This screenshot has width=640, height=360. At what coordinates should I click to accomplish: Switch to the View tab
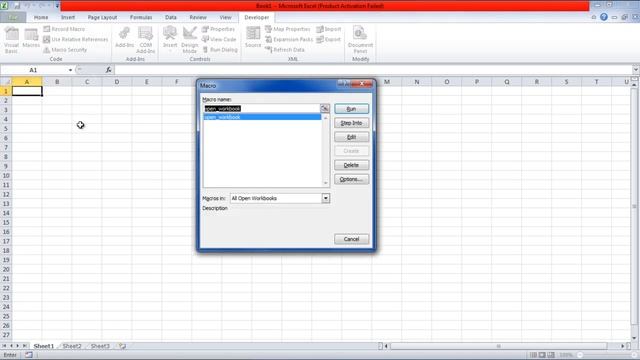pyautogui.click(x=225, y=17)
